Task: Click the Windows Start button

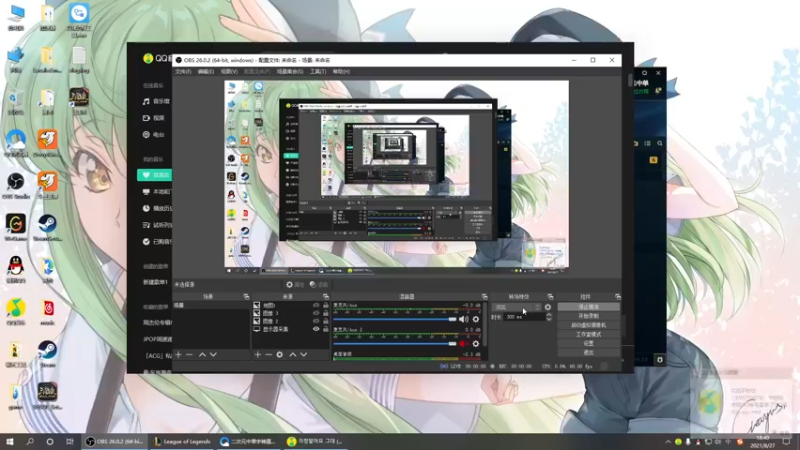Action: [x=10, y=441]
